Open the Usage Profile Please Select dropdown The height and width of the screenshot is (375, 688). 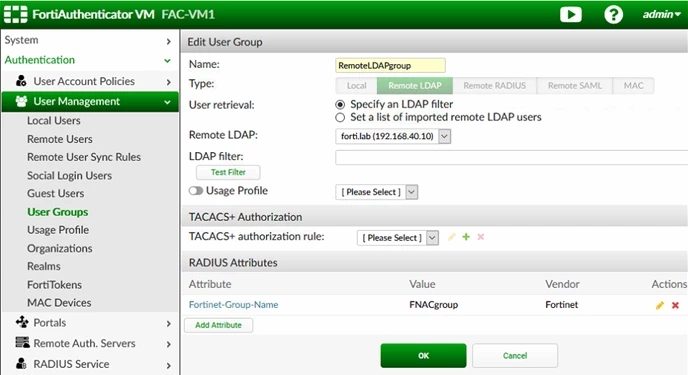click(x=376, y=192)
